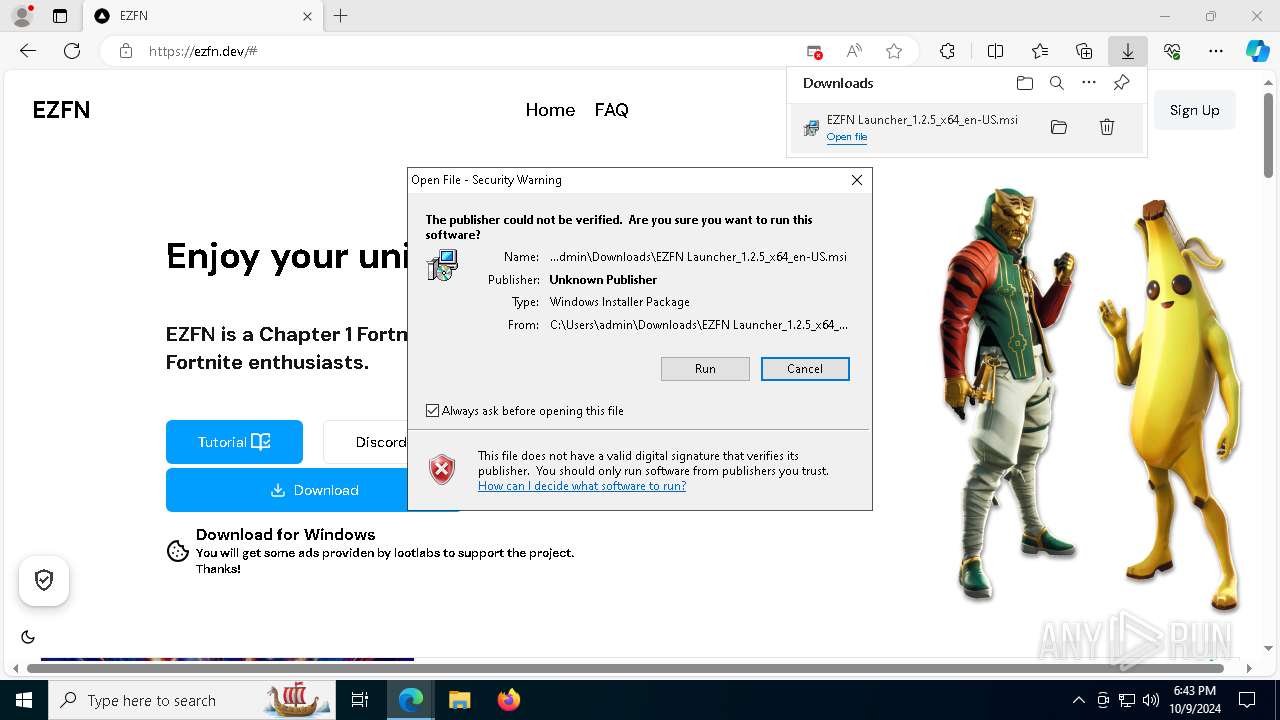Open the tab actions menu icon

[x=60, y=16]
